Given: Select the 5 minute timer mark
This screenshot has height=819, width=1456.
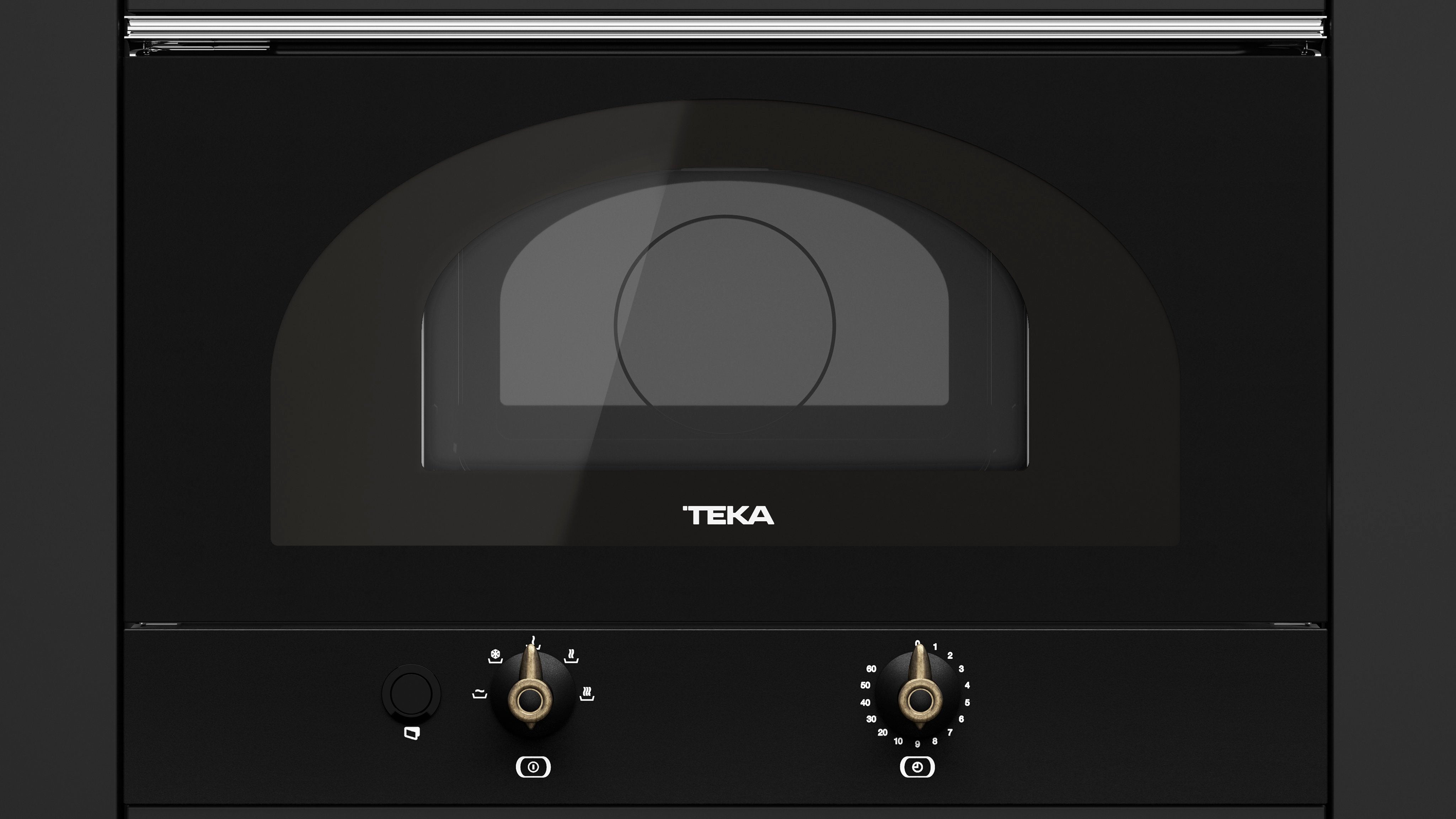Looking at the screenshot, I should (x=967, y=702).
